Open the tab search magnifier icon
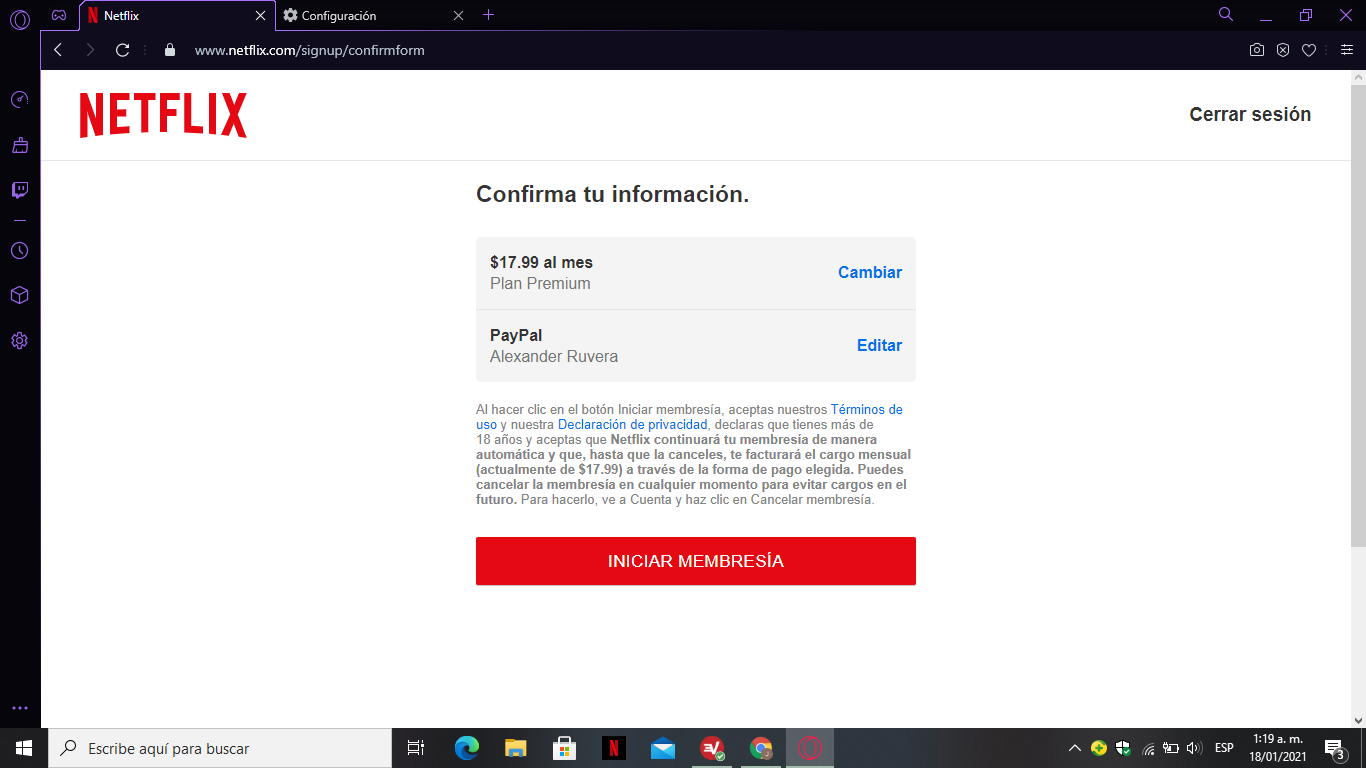The image size is (1366, 768). pyautogui.click(x=1226, y=15)
